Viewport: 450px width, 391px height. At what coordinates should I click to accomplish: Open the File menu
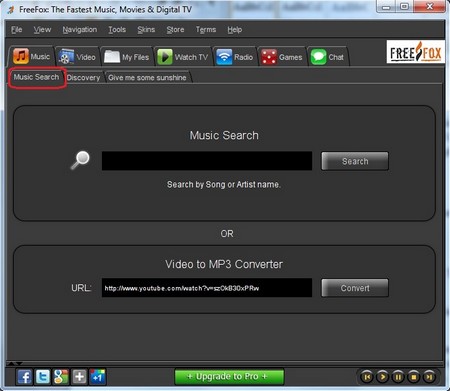[16, 30]
